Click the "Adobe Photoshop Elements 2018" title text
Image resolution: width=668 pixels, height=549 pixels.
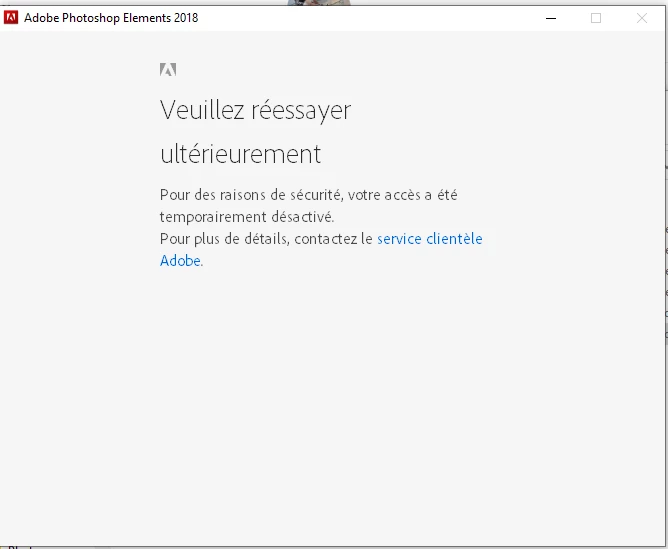pyautogui.click(x=111, y=18)
